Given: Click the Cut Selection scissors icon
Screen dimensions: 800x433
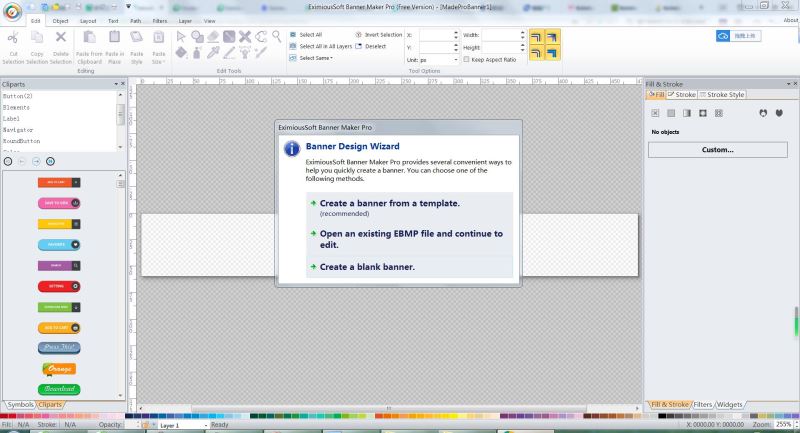Looking at the screenshot, I should click(13, 37).
